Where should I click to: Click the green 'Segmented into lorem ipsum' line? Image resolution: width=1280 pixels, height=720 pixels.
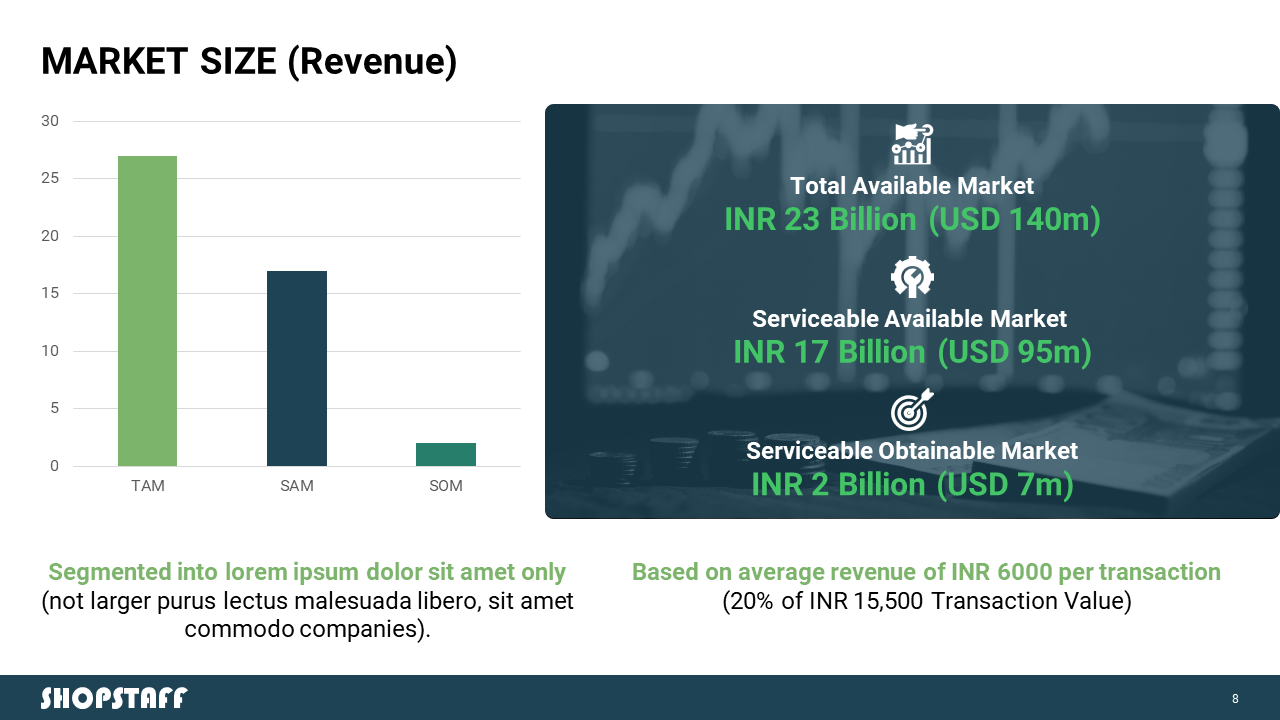(307, 572)
